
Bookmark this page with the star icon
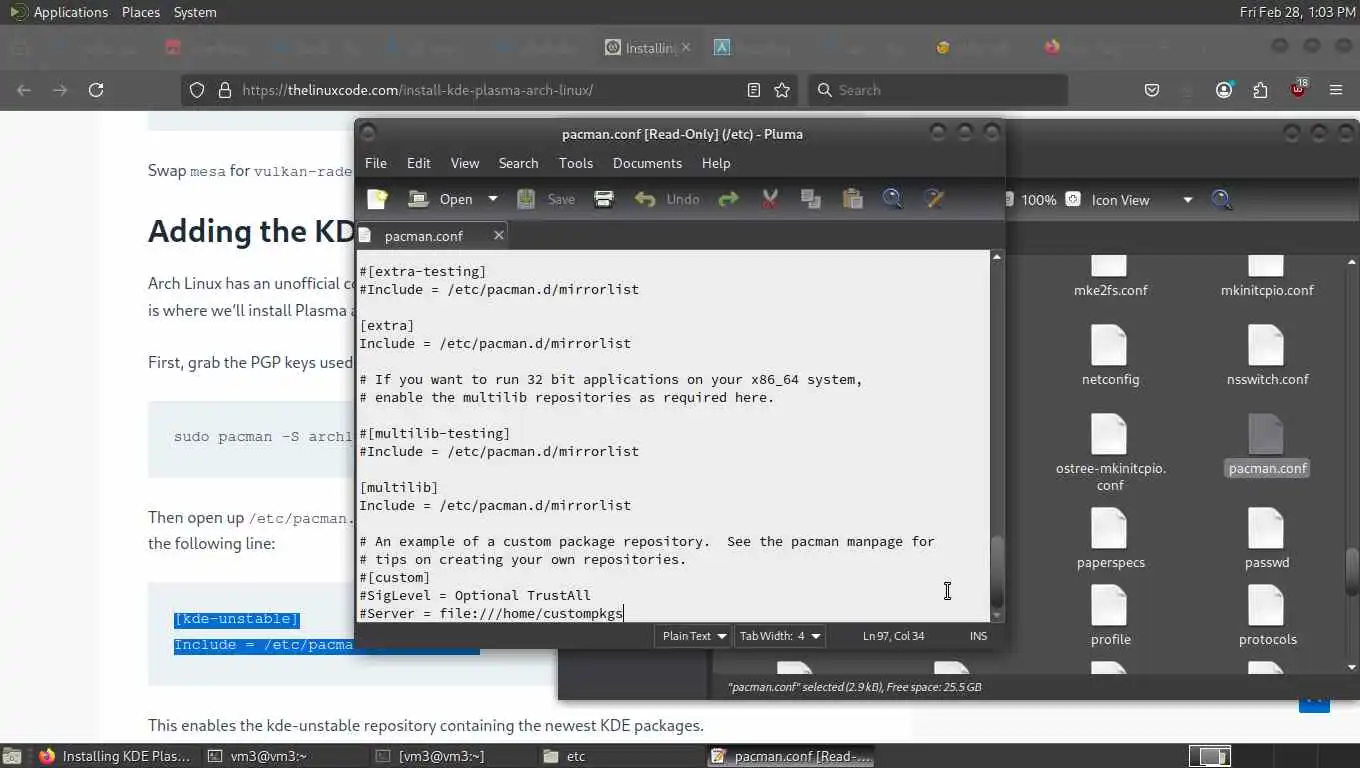pyautogui.click(x=782, y=90)
